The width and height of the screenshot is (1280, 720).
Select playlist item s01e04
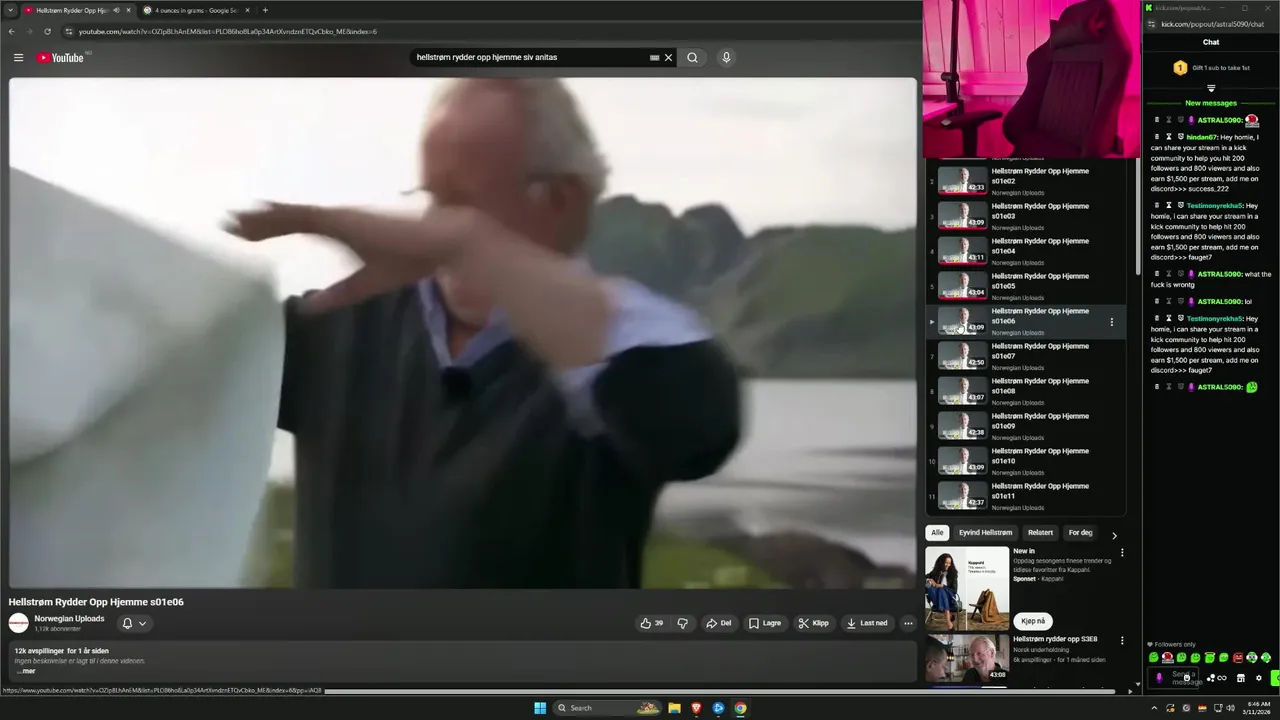(1025, 251)
